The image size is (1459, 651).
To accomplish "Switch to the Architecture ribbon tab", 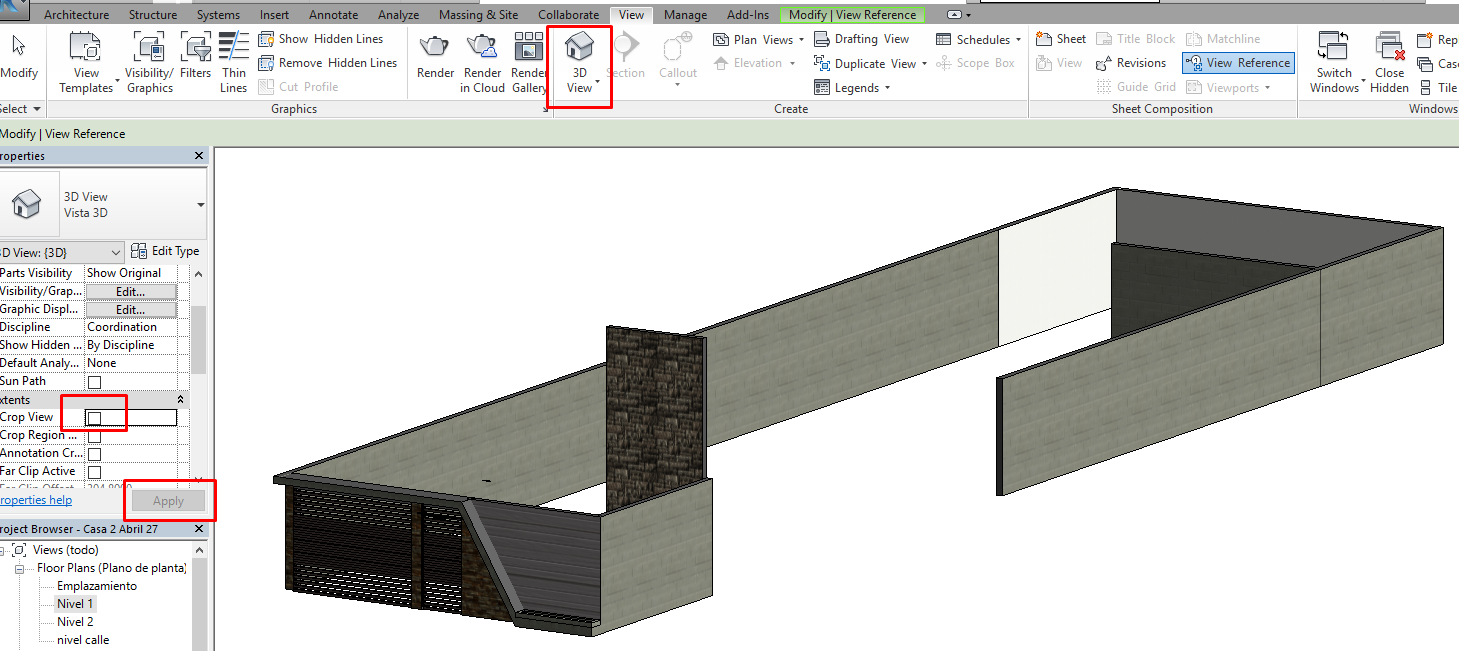I will tap(77, 15).
